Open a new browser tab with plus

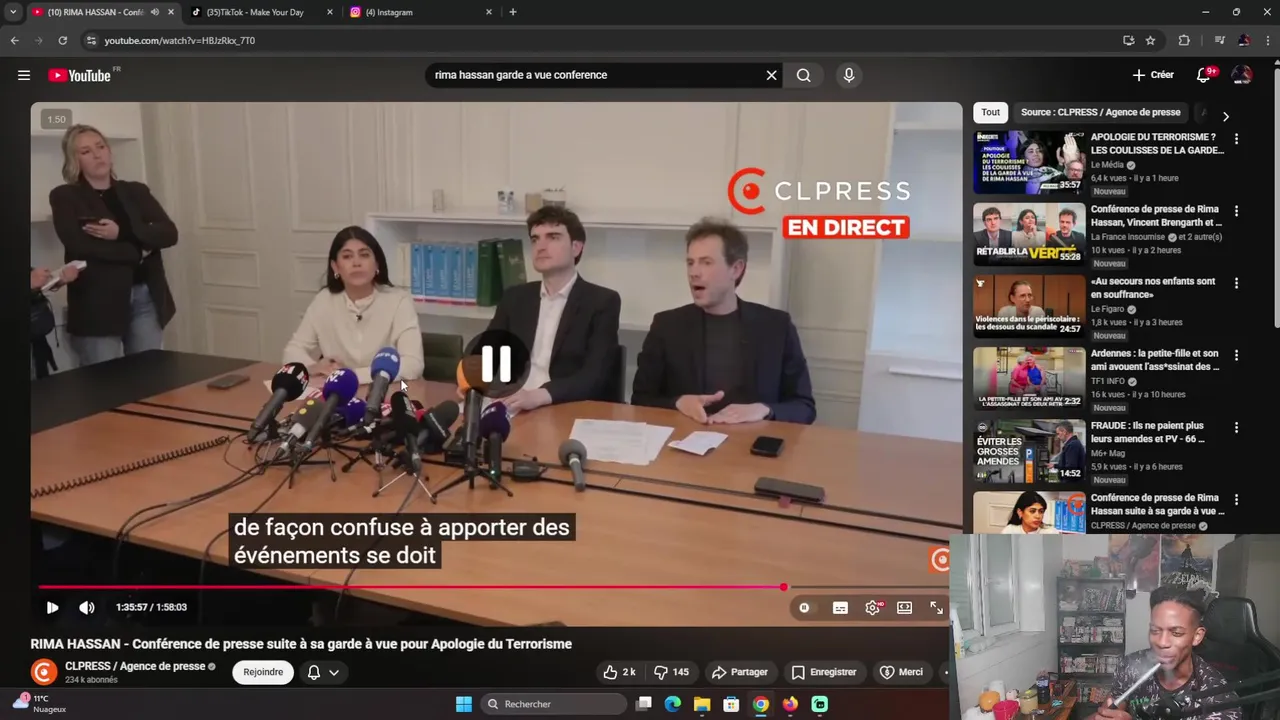[513, 12]
